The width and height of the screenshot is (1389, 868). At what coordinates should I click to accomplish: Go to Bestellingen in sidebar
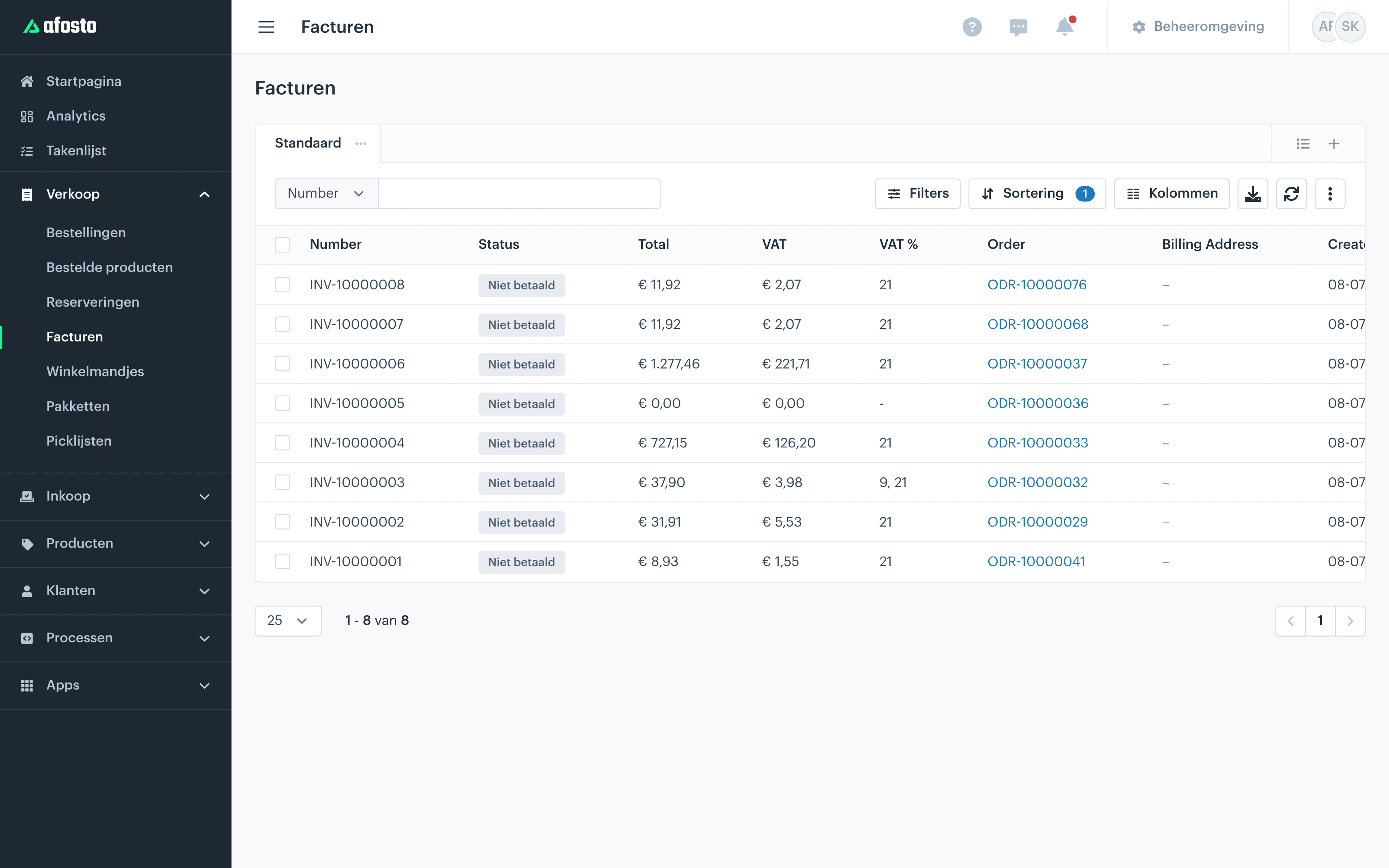tap(86, 233)
